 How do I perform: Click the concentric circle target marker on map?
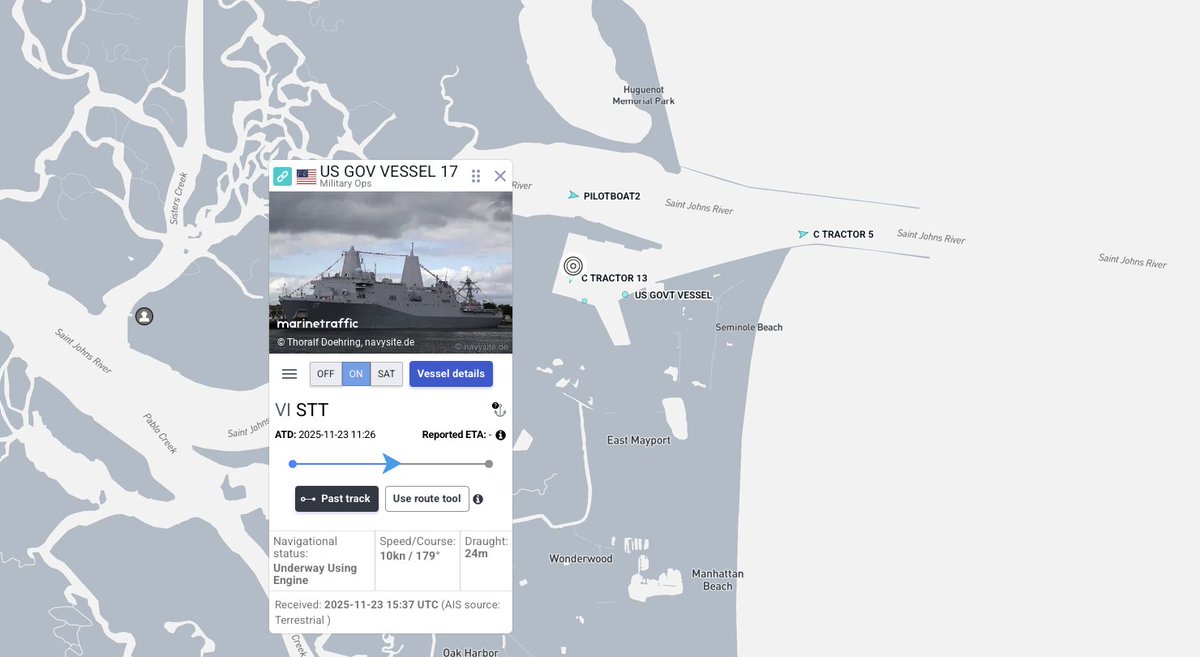(x=573, y=266)
